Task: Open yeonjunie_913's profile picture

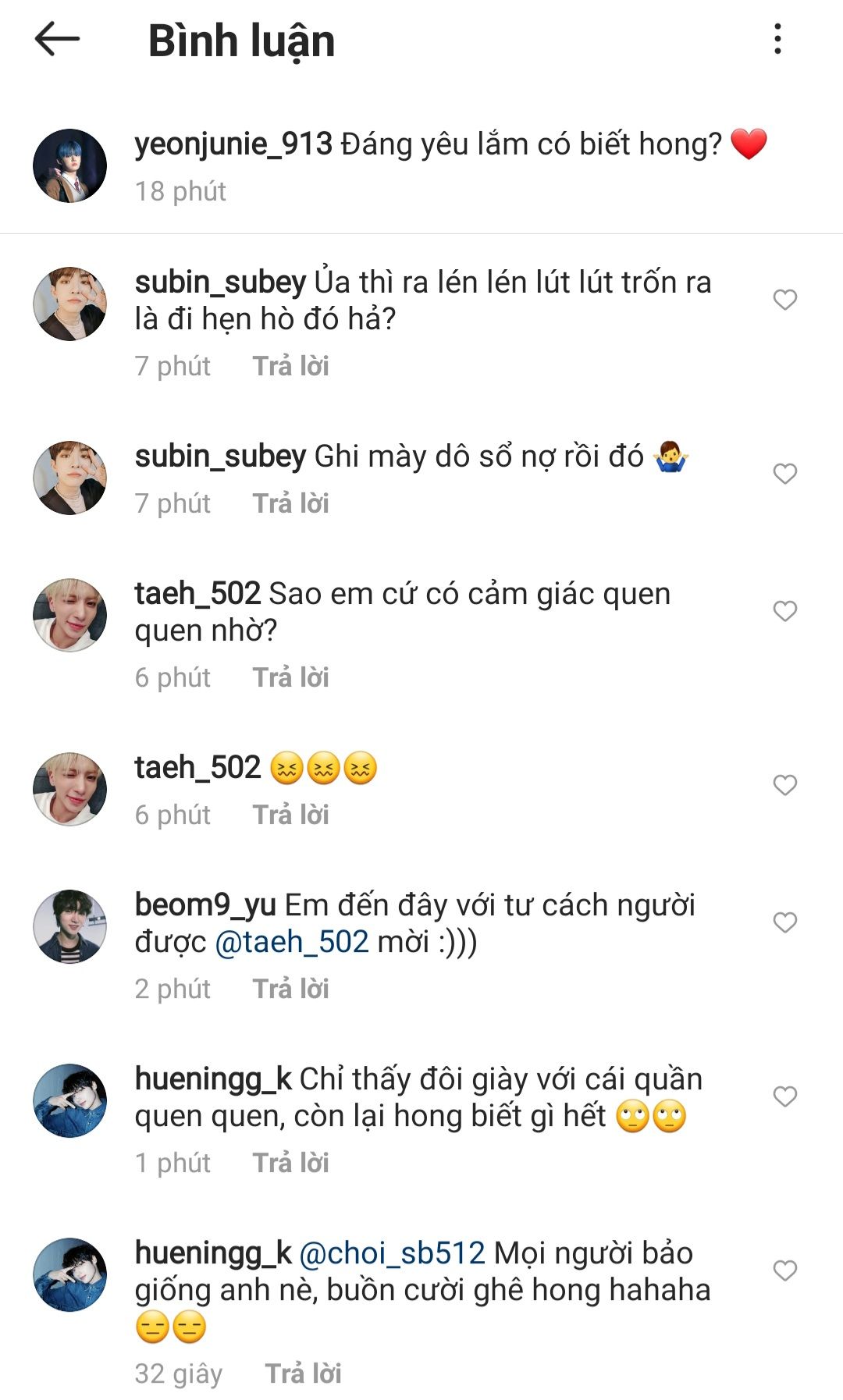Action: pyautogui.click(x=69, y=166)
